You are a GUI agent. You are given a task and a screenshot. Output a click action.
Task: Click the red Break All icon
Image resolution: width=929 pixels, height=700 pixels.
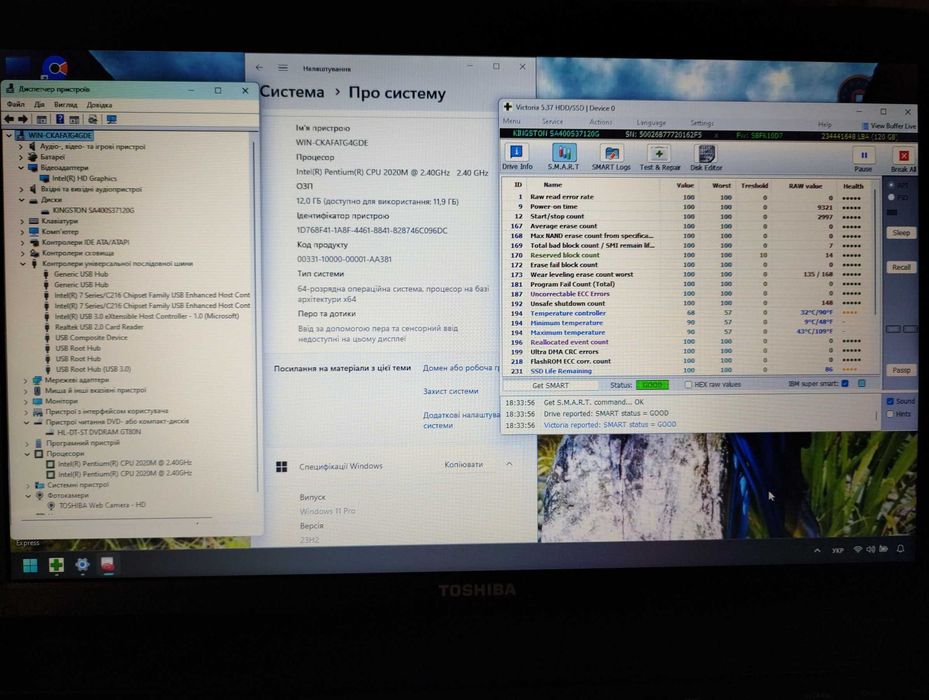coord(904,156)
